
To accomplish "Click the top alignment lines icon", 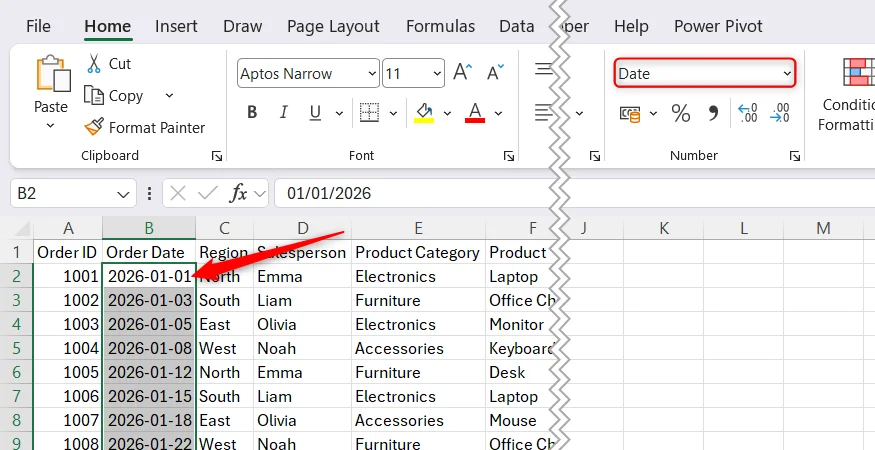I will tap(544, 69).
